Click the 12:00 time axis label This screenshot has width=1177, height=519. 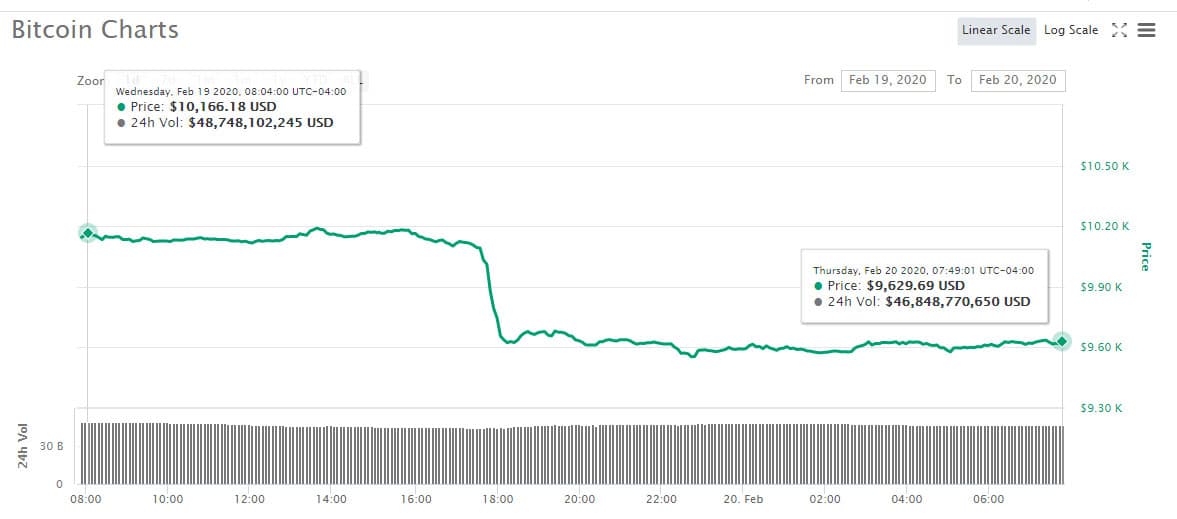pos(249,499)
